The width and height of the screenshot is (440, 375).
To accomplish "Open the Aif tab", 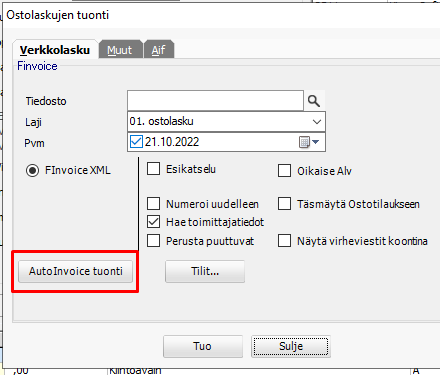I will tap(159, 50).
